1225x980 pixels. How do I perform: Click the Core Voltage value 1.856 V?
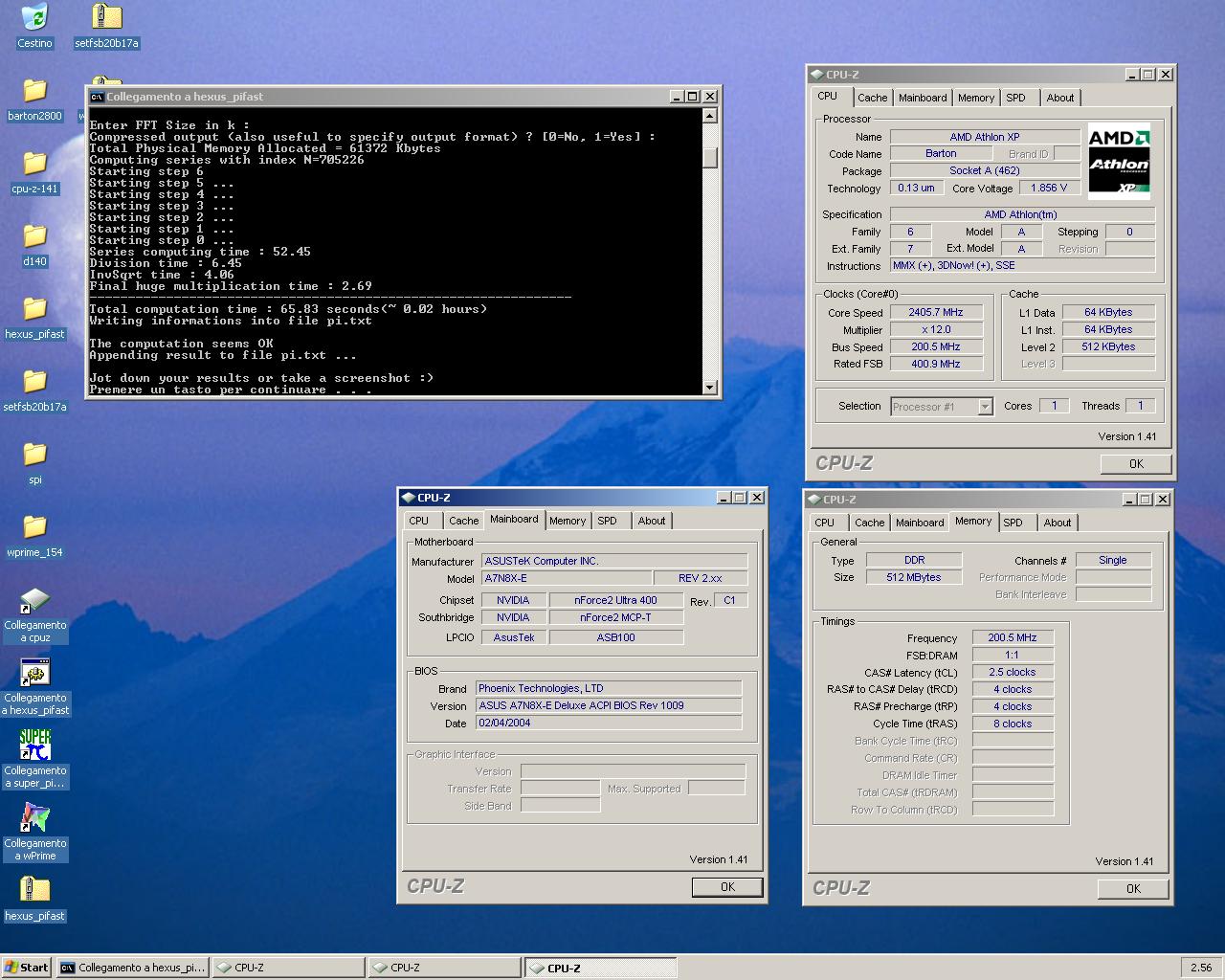(1049, 188)
